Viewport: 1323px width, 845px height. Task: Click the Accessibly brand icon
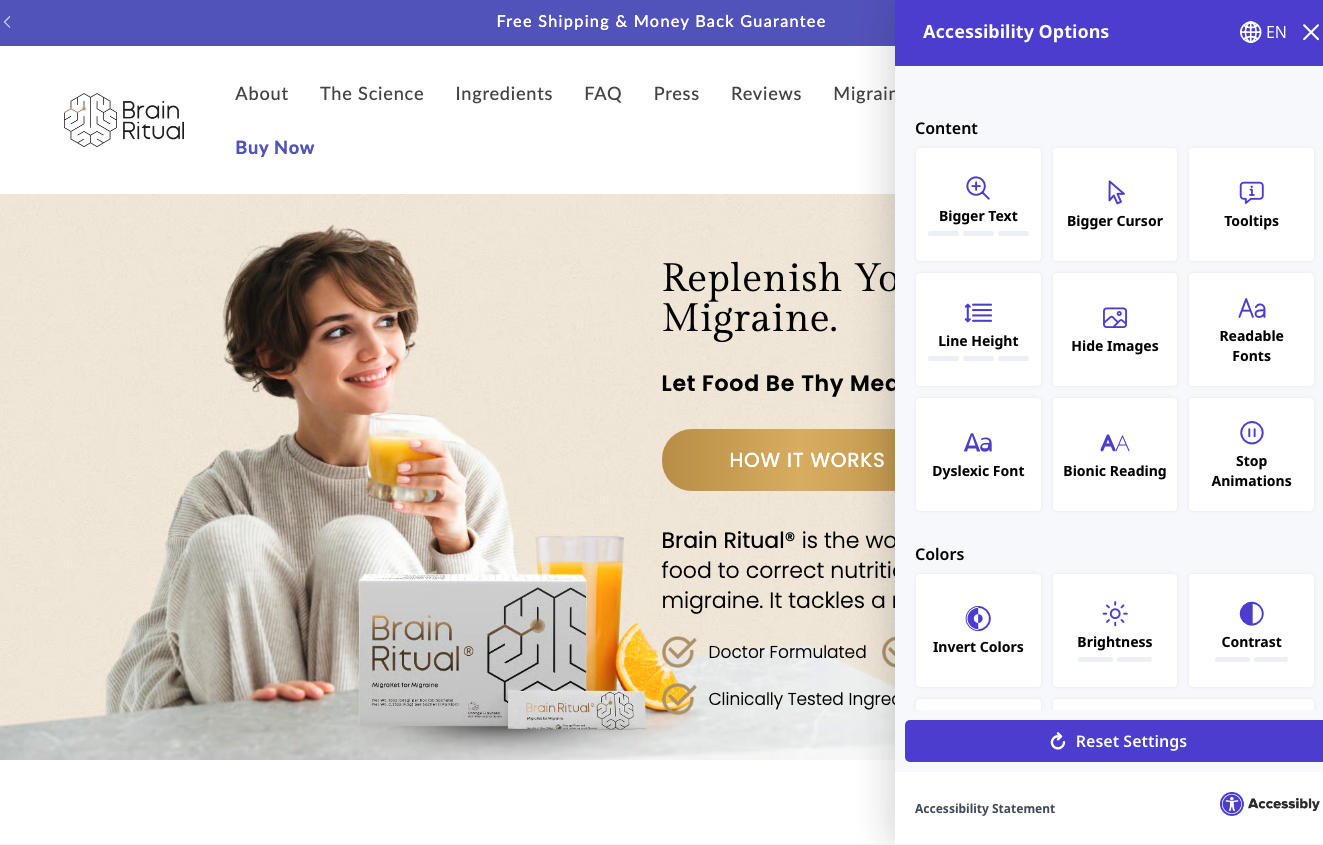pos(1231,804)
